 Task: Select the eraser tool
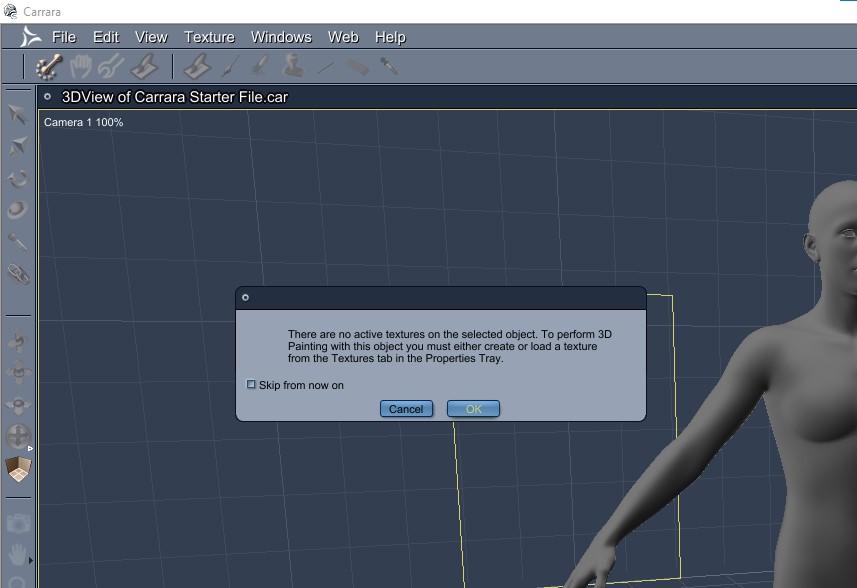[357, 67]
